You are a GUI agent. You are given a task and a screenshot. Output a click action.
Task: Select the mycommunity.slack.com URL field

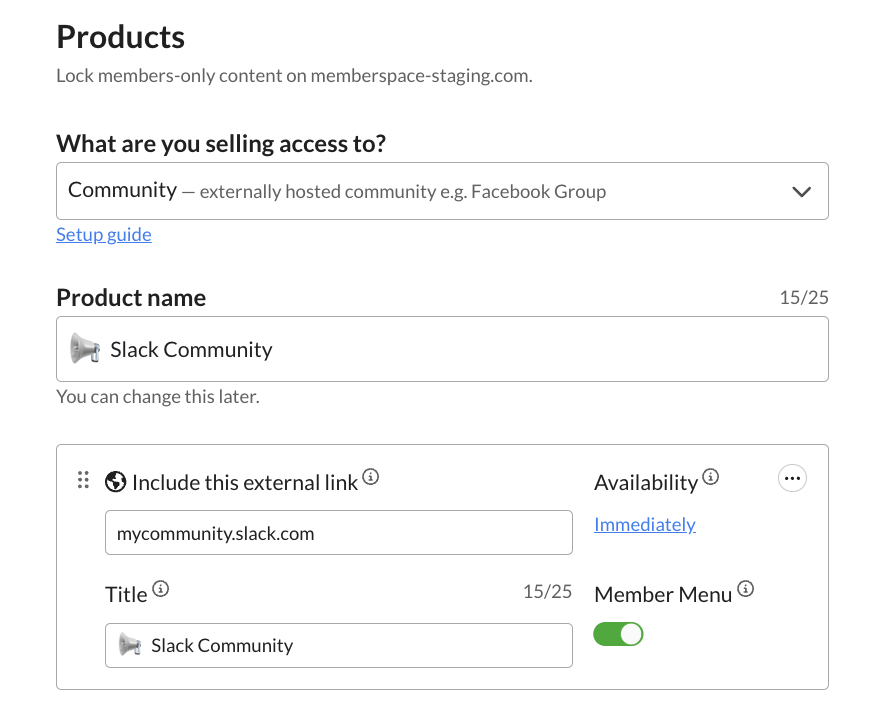340,532
